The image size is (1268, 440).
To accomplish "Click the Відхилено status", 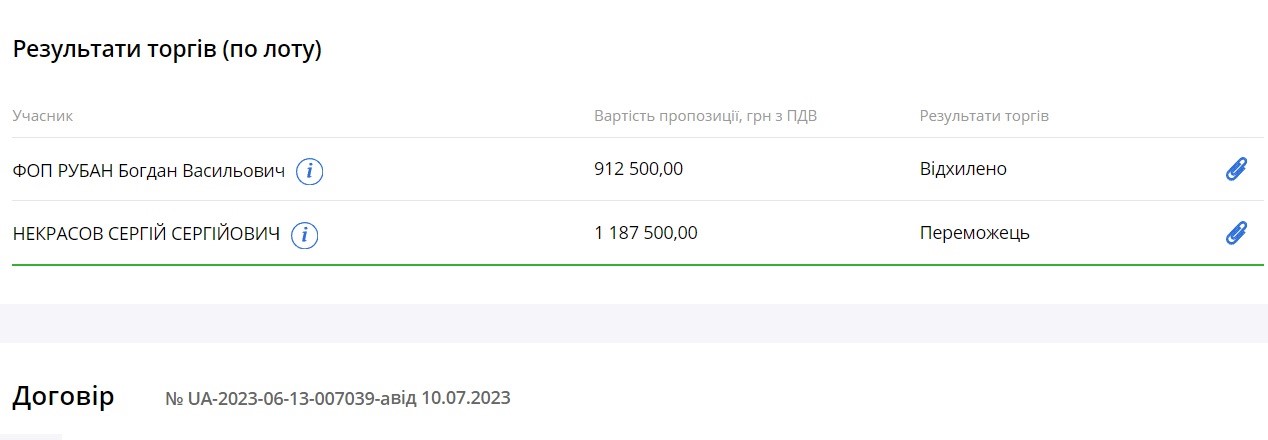I will [x=962, y=169].
